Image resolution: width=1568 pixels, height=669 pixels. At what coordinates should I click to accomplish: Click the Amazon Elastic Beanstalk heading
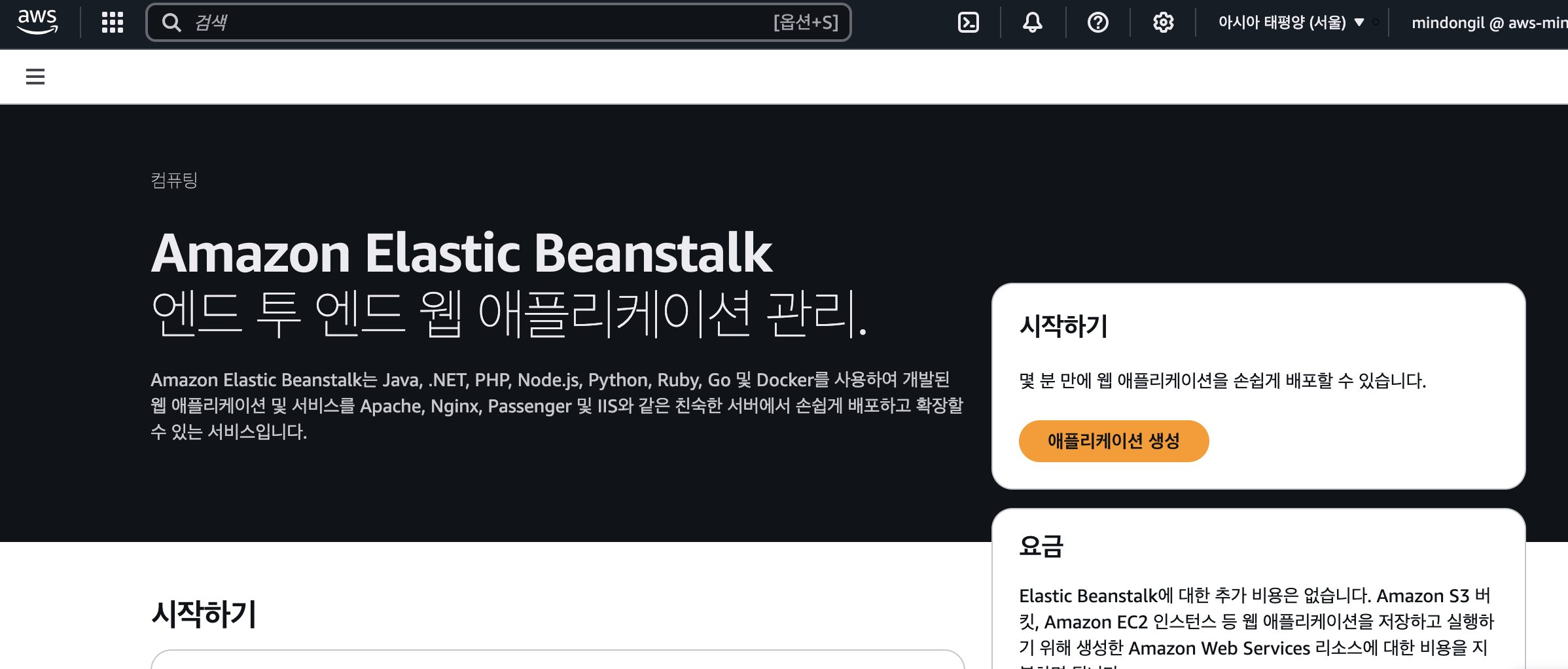[x=462, y=253]
